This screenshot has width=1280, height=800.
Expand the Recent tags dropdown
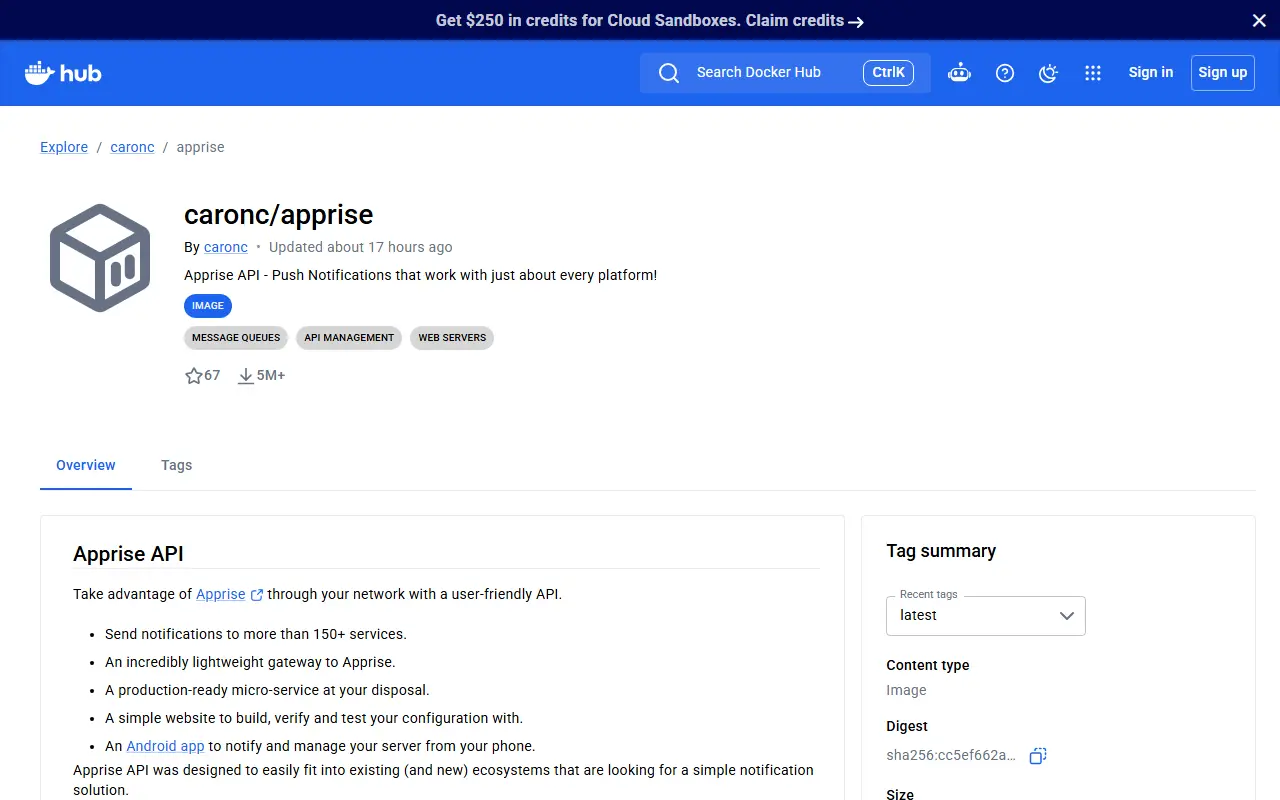[x=986, y=616]
